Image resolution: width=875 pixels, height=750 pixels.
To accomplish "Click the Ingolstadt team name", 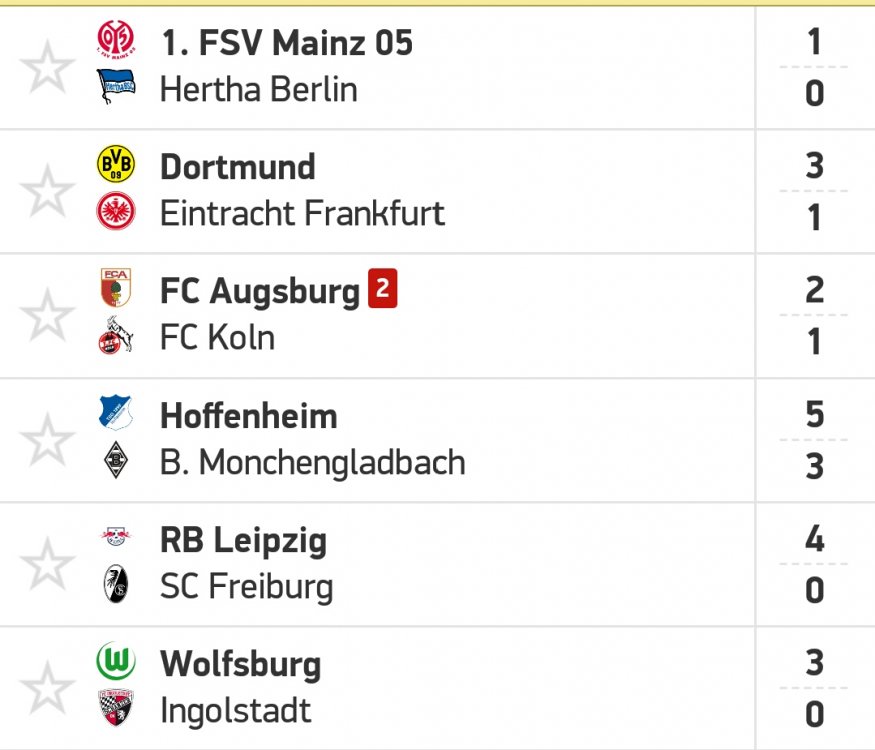I will pos(235,711).
